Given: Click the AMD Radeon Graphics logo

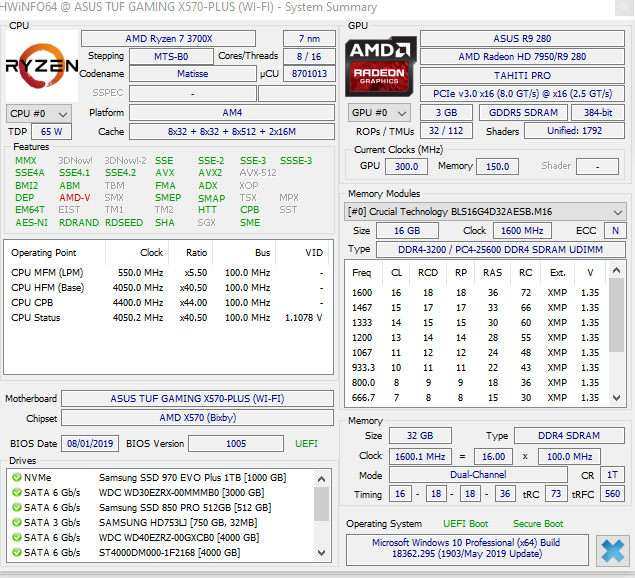Looking at the screenshot, I should [381, 66].
